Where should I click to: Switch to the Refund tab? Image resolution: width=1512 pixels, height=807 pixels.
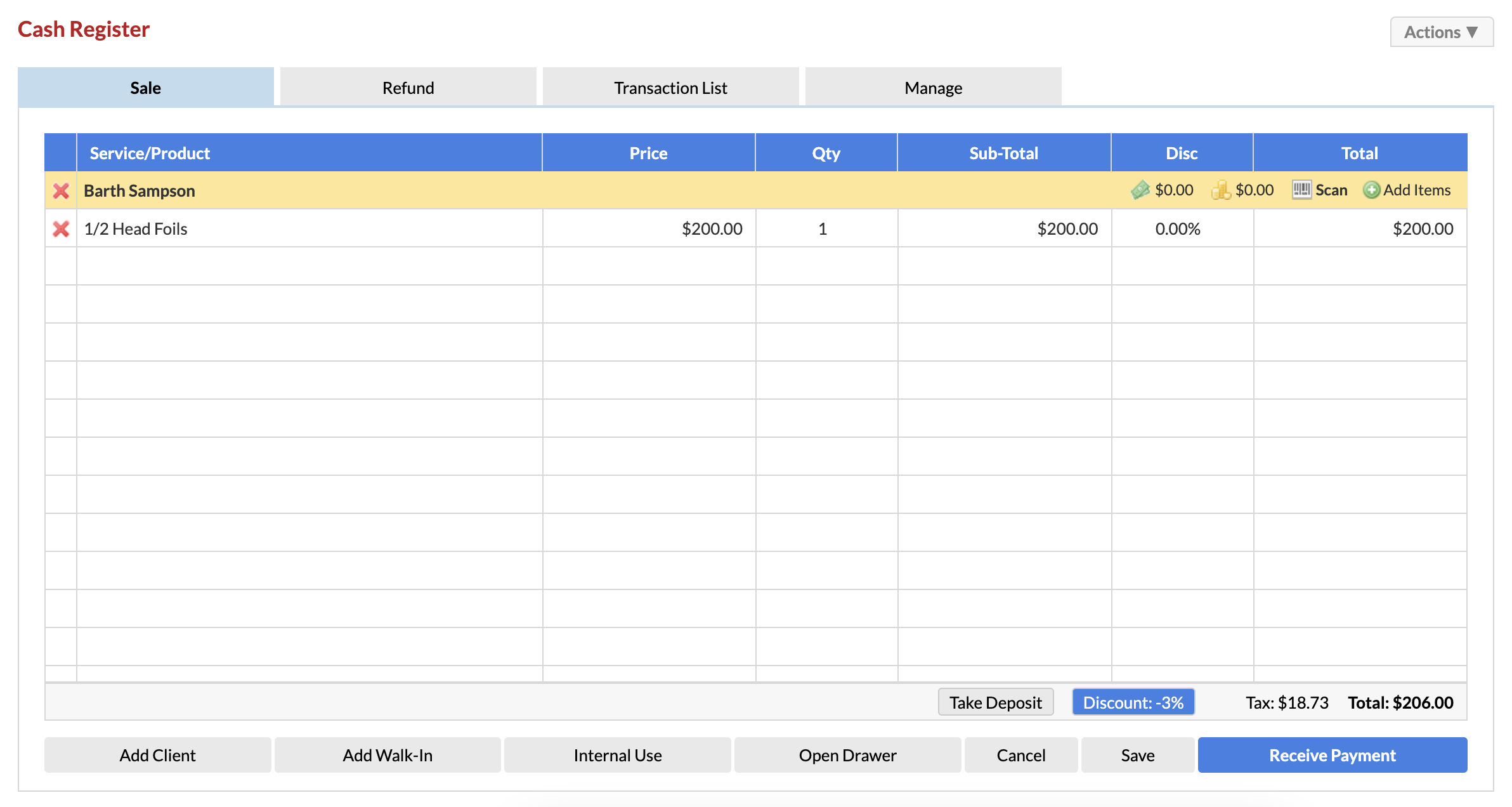[408, 88]
